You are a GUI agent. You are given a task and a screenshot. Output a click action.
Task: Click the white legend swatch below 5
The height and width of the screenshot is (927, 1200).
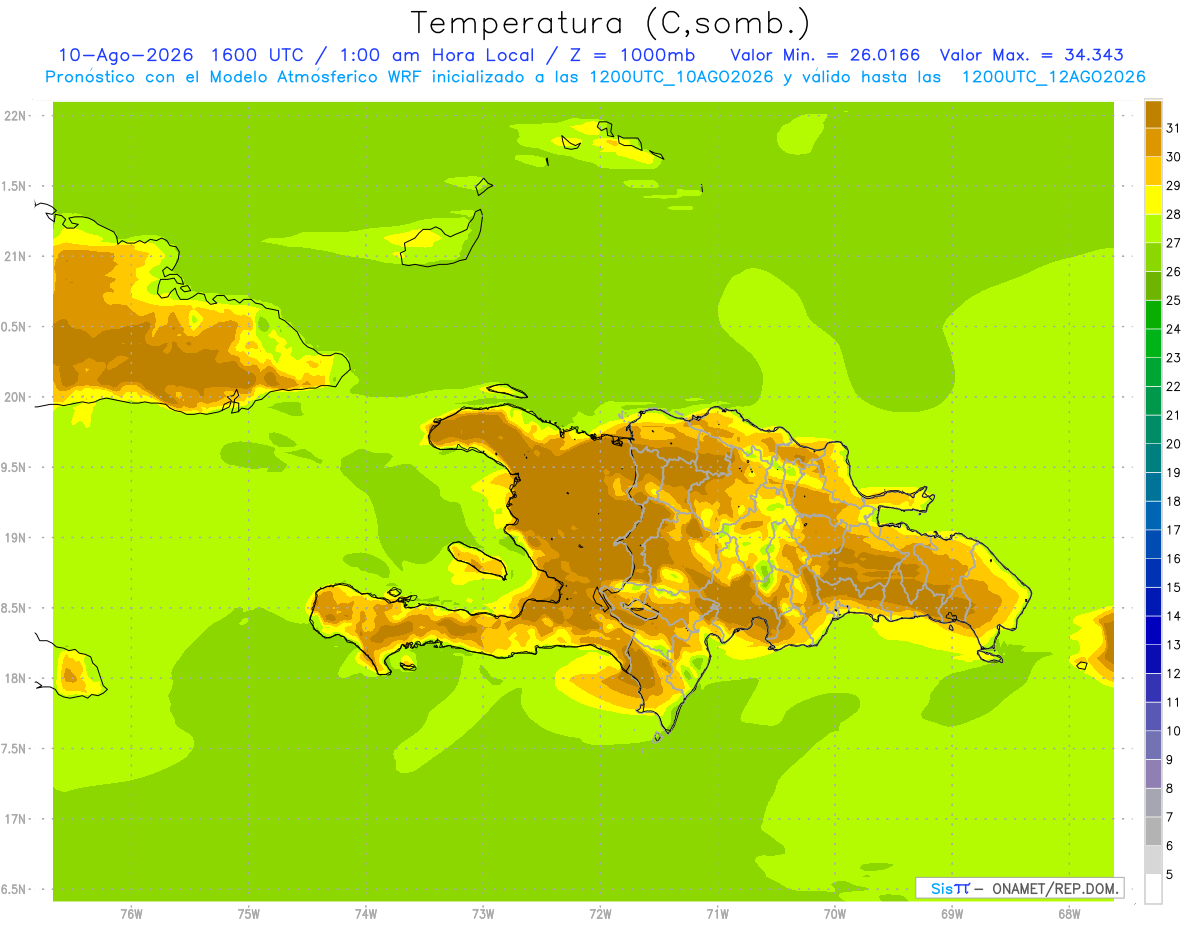(x=1153, y=889)
